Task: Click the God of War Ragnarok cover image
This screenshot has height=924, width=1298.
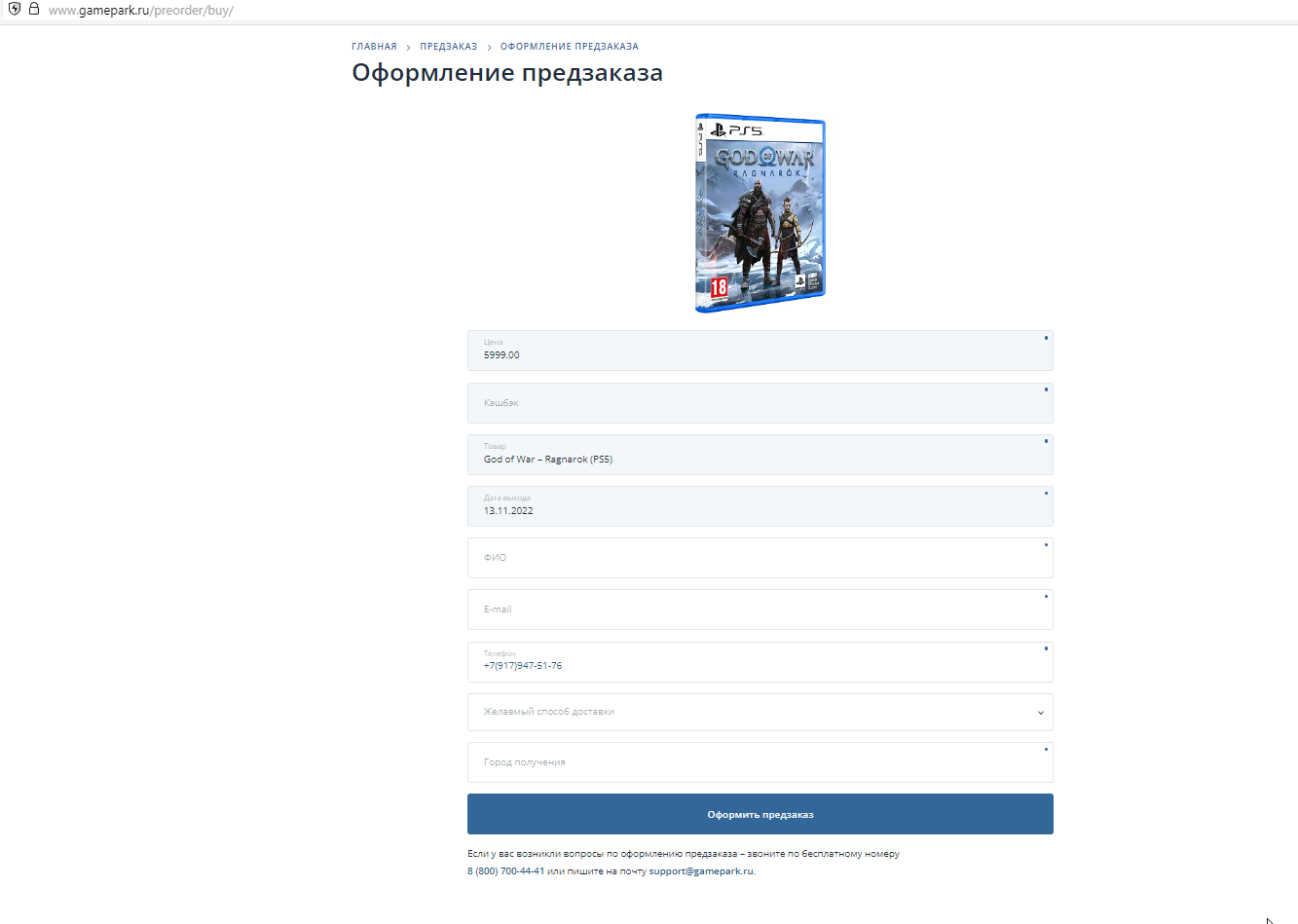Action: click(760, 212)
